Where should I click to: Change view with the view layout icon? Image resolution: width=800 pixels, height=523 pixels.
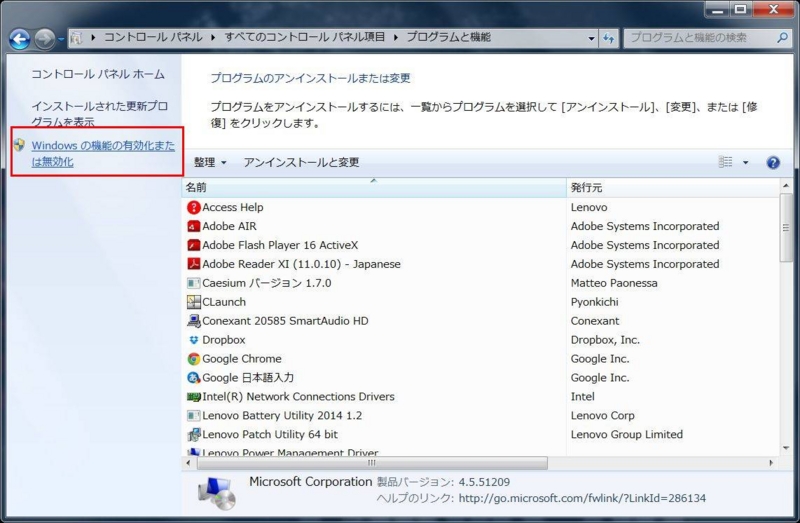coord(726,162)
